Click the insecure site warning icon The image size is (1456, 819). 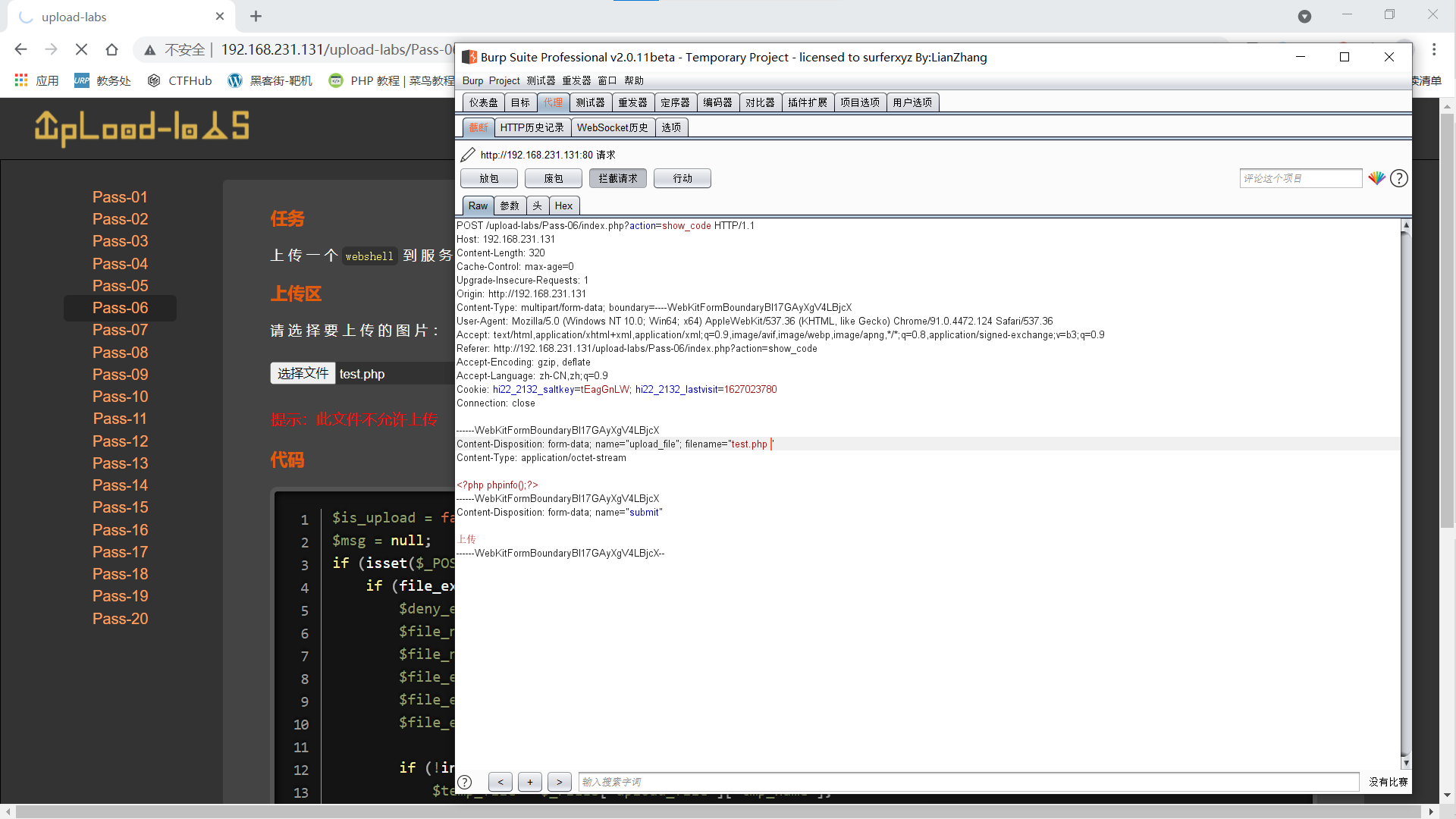coord(150,50)
